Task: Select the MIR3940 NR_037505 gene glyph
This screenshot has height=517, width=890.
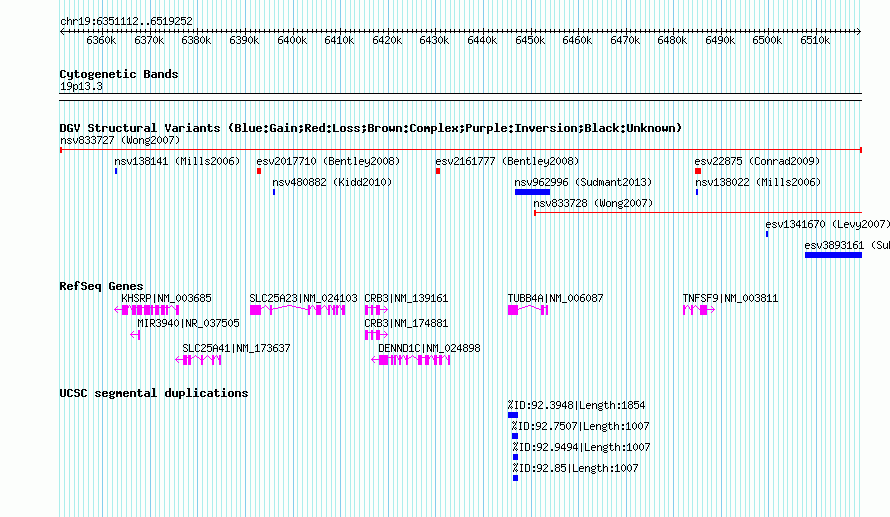Action: tap(135, 335)
